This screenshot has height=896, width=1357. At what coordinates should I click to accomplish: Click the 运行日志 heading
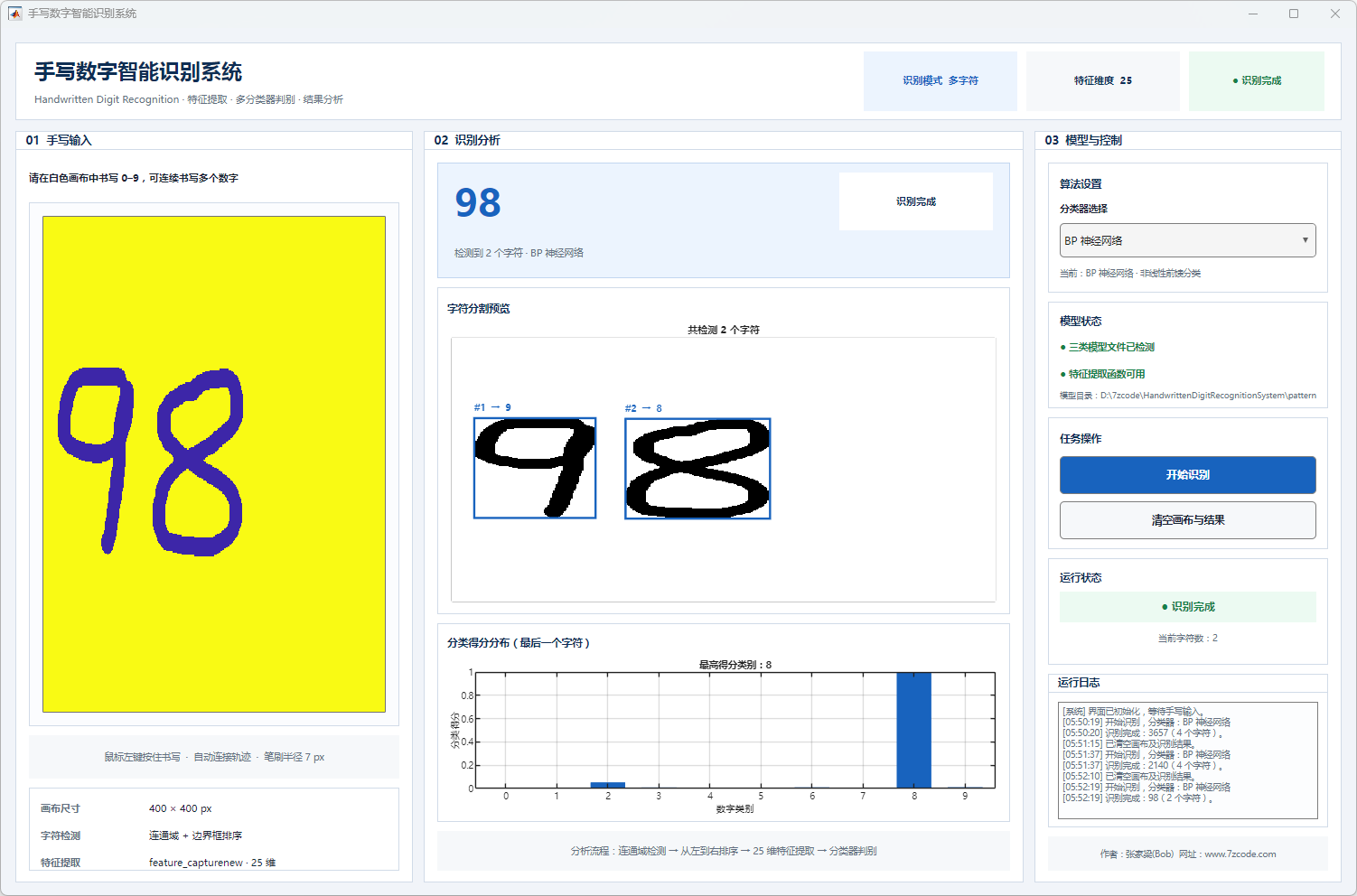[x=1079, y=683]
